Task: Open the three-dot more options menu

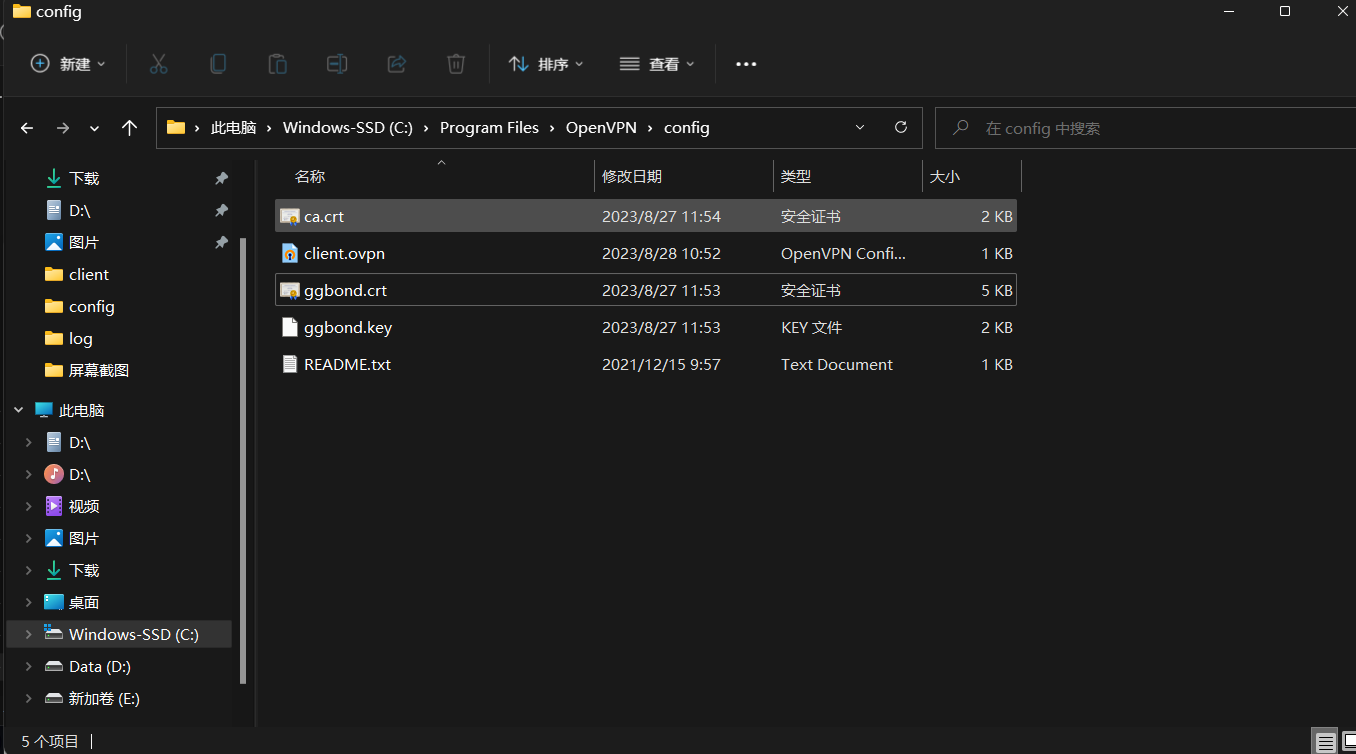Action: (x=746, y=64)
